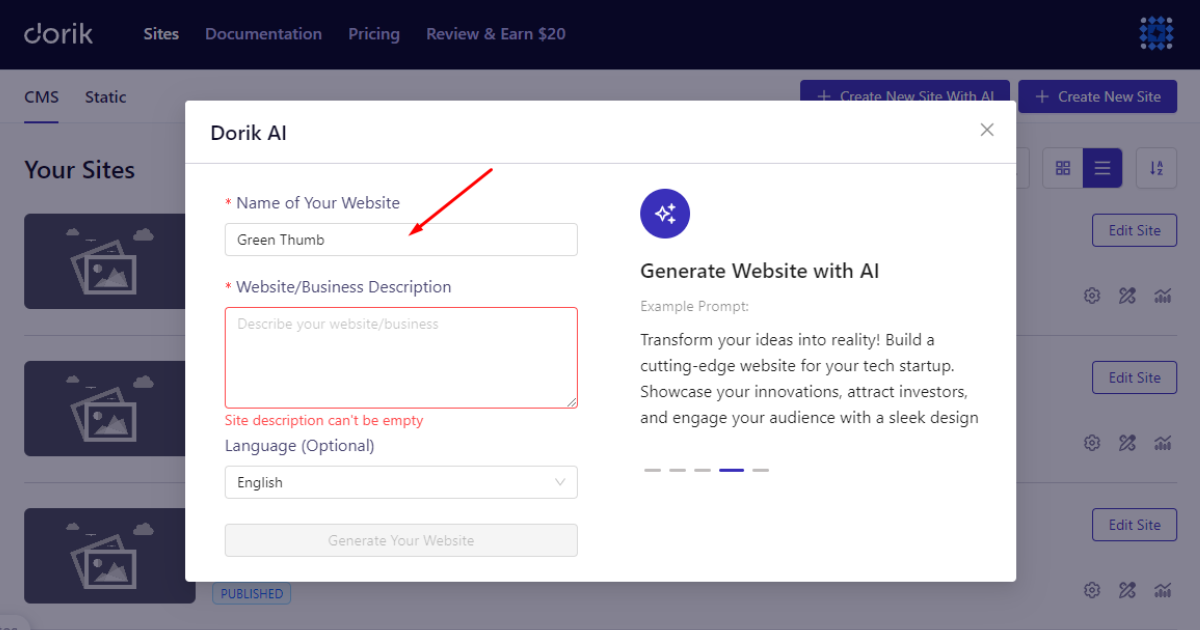Open design tools icon of second site row
1200x630 pixels.
click(1127, 442)
